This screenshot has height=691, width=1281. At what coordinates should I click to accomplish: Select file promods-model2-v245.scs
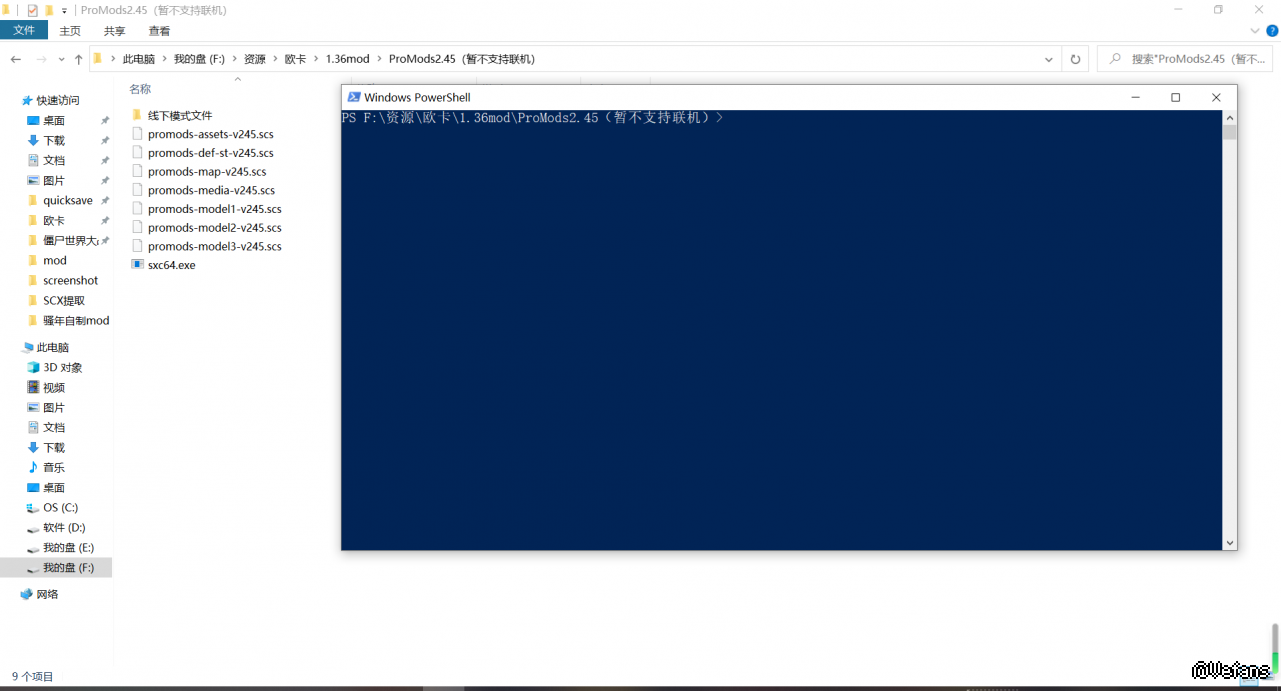pyautogui.click(x=214, y=228)
